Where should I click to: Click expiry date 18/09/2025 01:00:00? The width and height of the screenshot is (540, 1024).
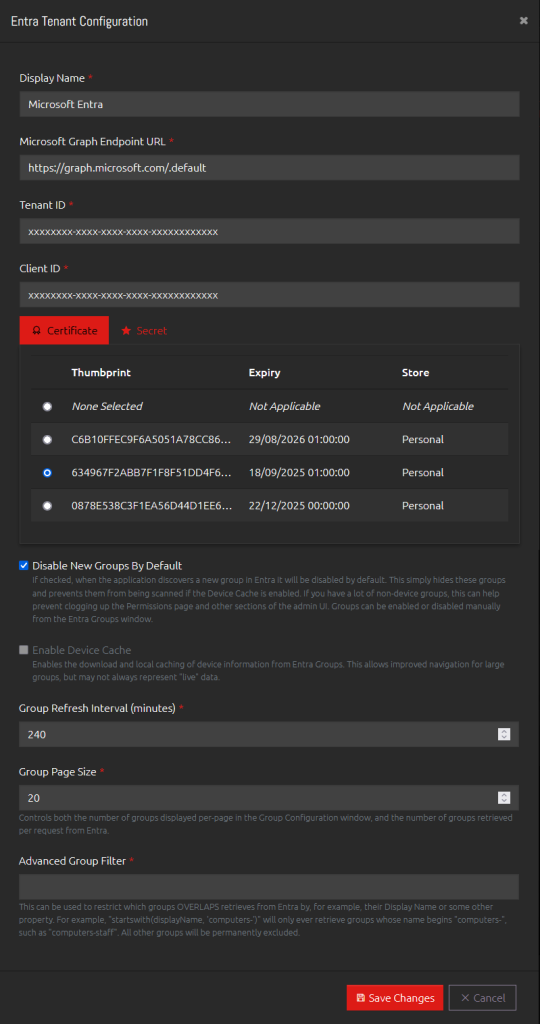pyautogui.click(x=299, y=473)
